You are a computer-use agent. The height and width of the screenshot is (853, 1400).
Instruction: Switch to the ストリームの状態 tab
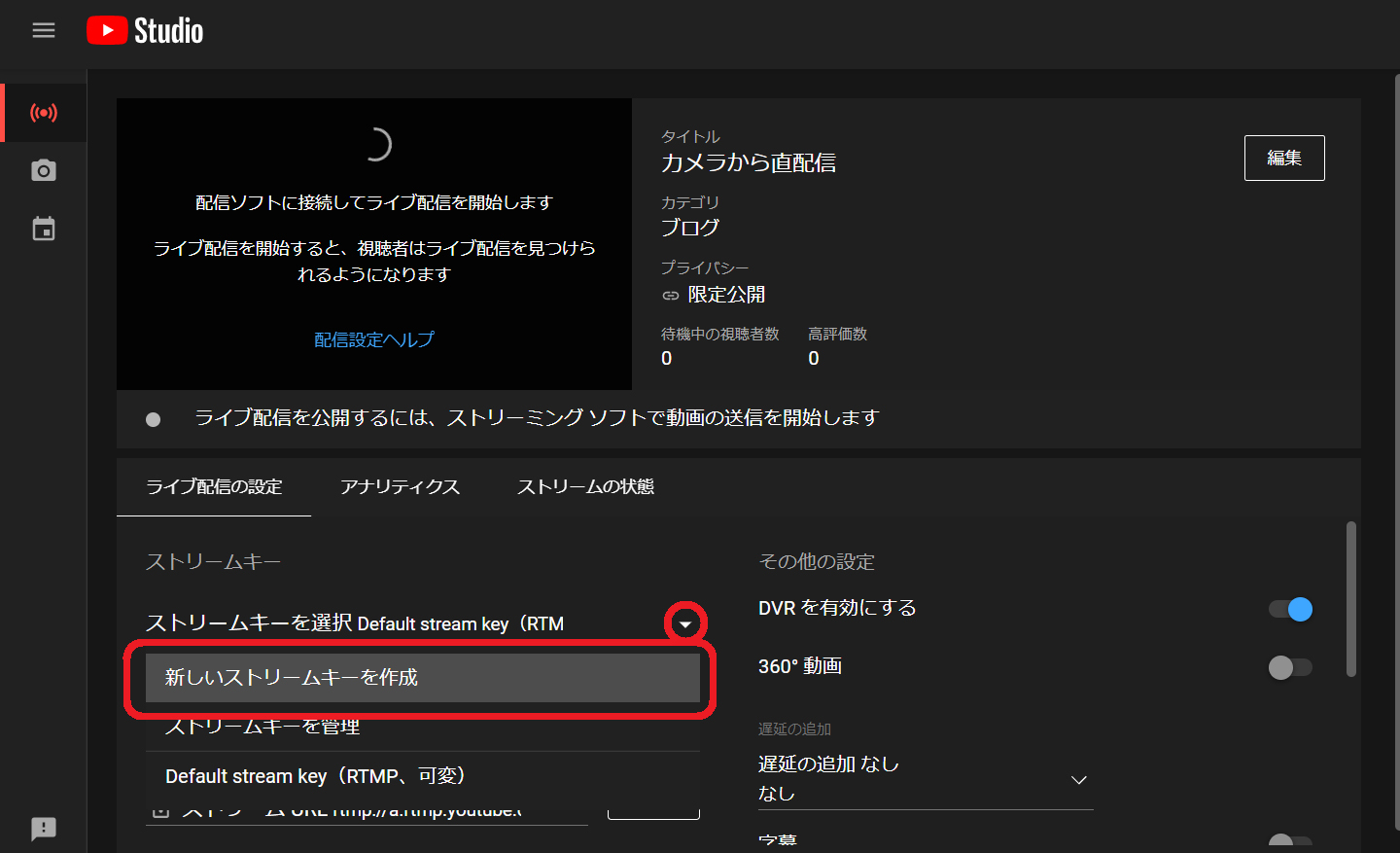[585, 487]
